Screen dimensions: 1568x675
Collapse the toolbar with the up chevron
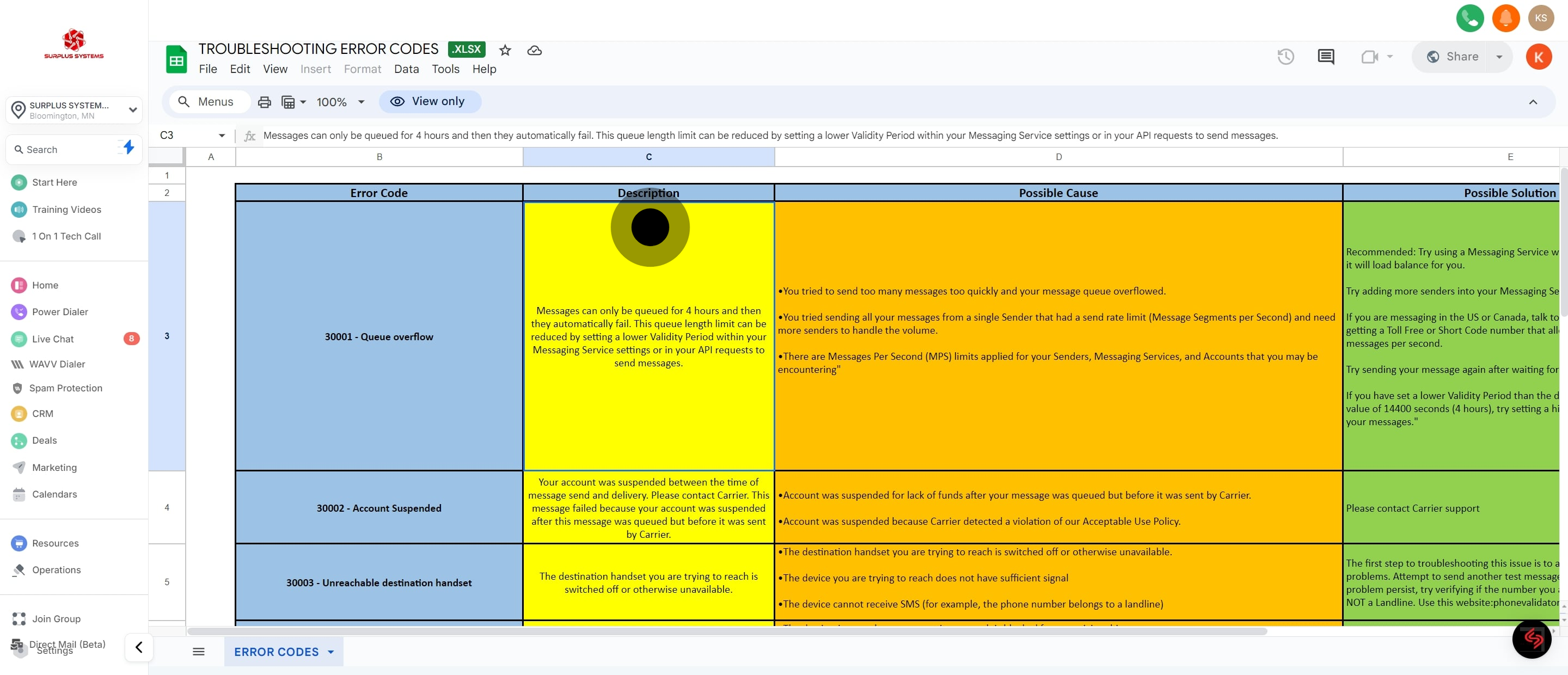pyautogui.click(x=1533, y=102)
